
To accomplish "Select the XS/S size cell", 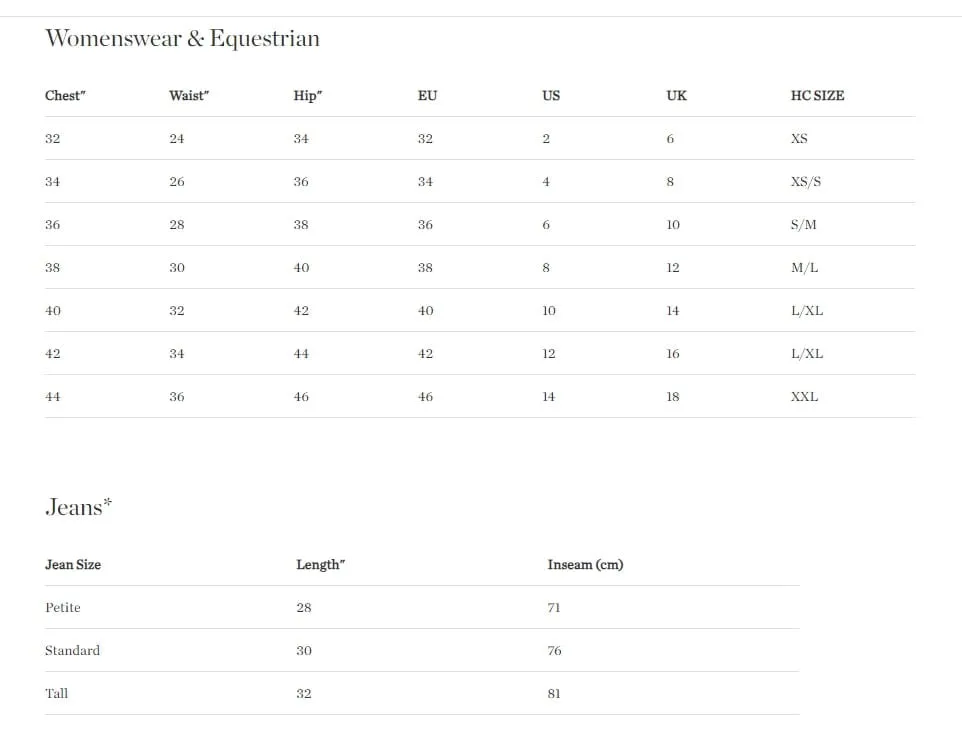I will (806, 182).
